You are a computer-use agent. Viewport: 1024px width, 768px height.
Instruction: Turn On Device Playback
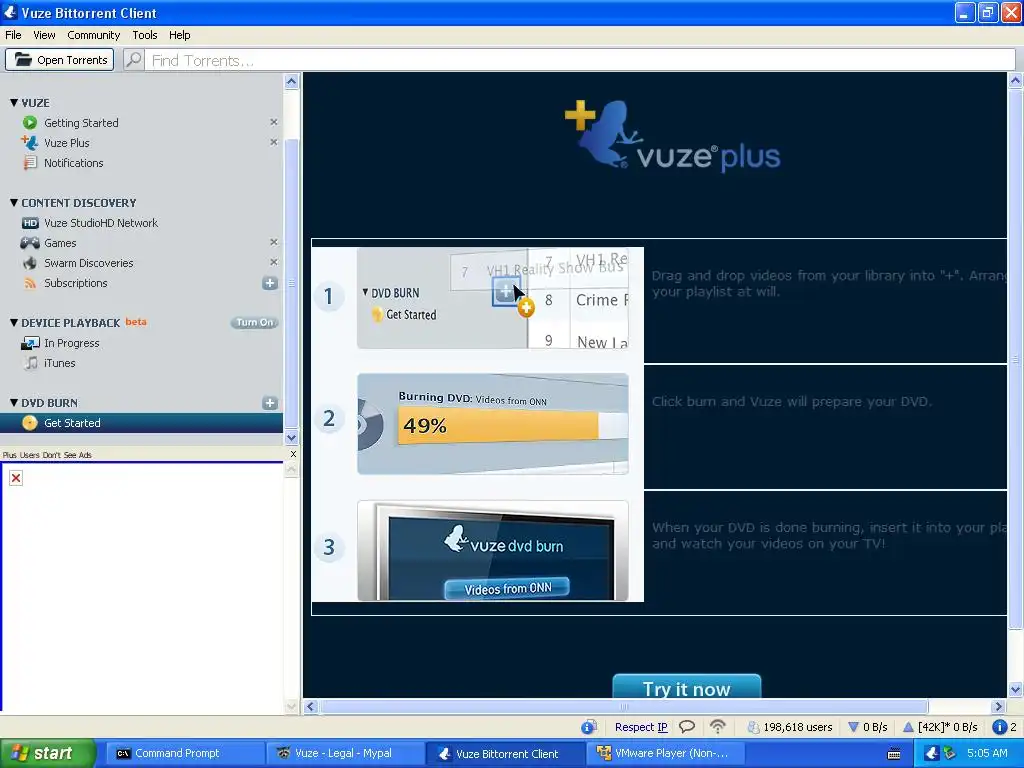254,323
